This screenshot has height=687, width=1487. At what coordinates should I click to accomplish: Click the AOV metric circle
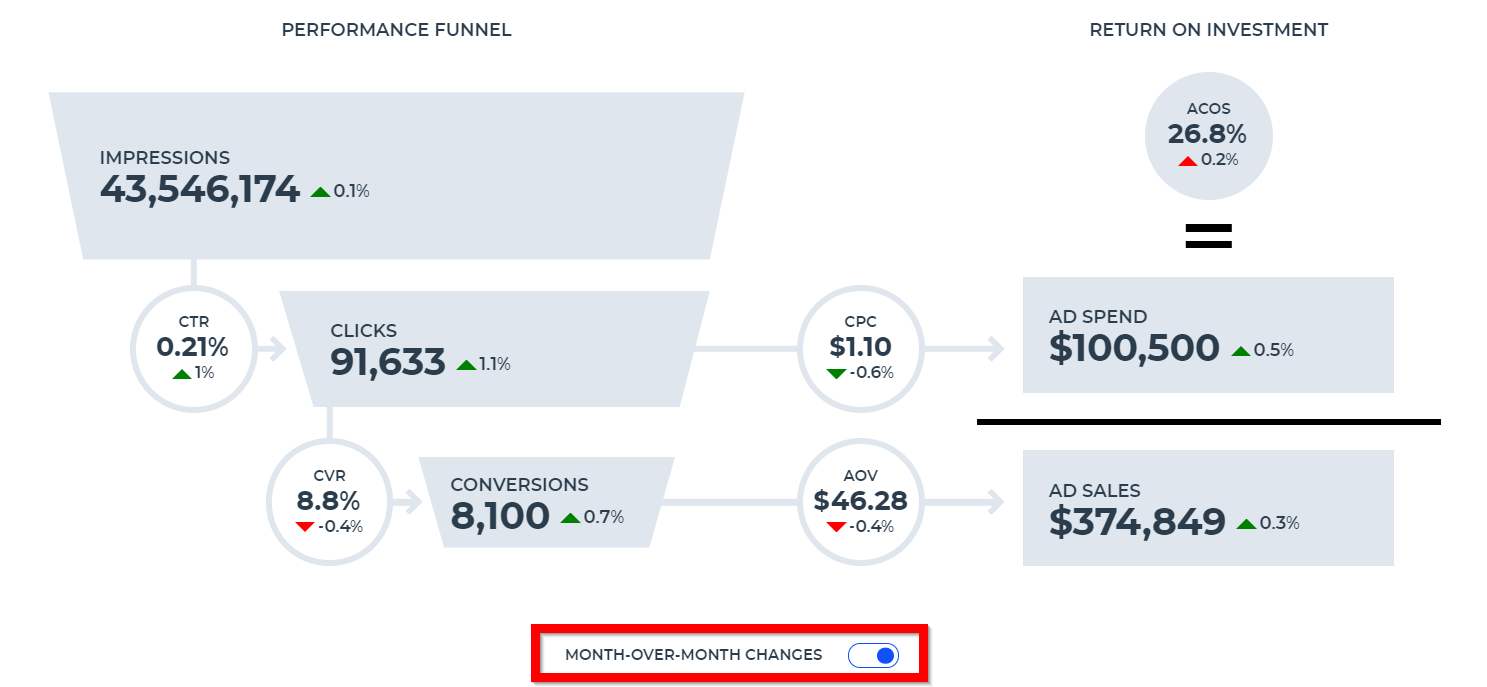[x=861, y=500]
